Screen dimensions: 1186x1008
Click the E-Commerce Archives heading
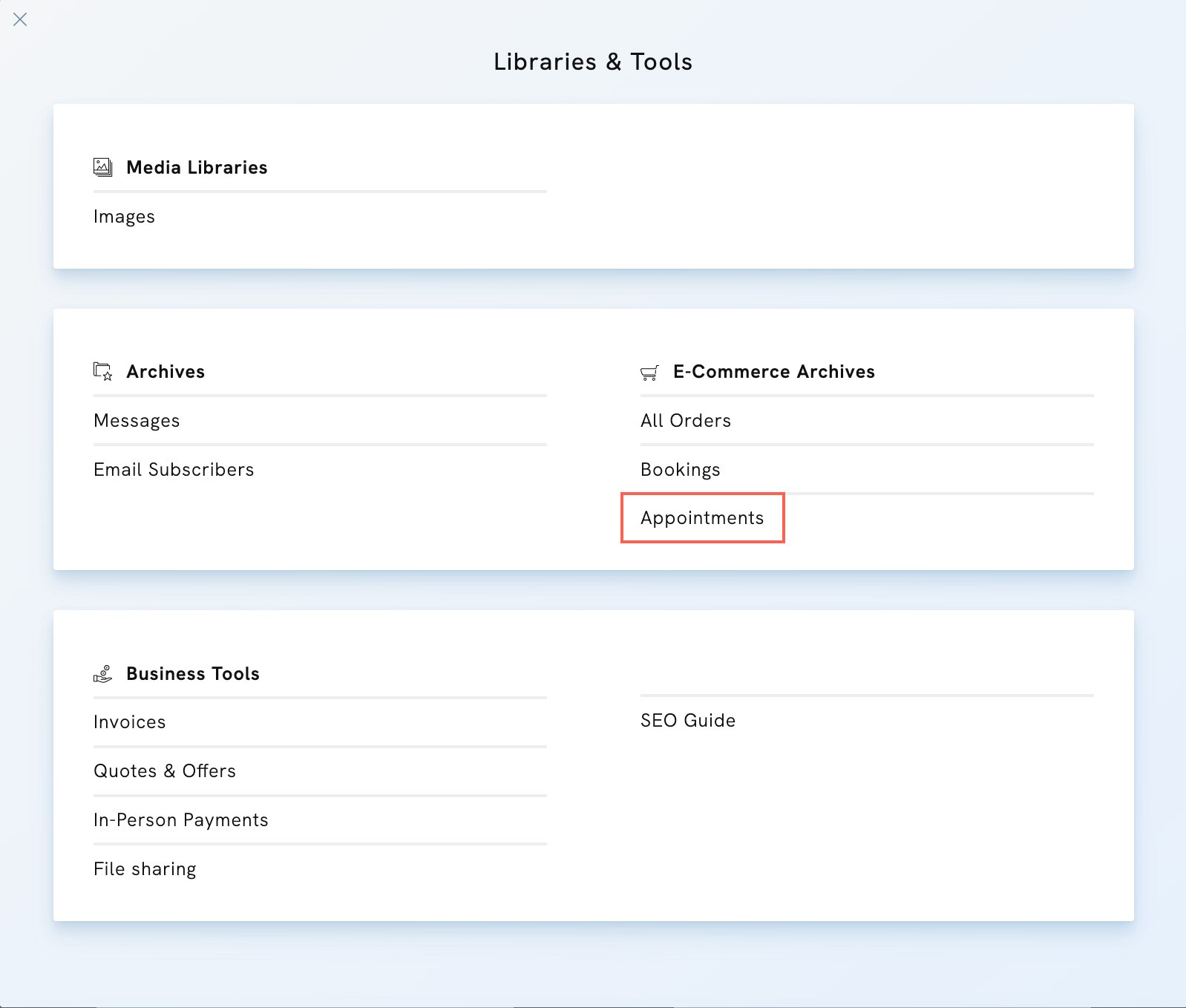pos(774,372)
